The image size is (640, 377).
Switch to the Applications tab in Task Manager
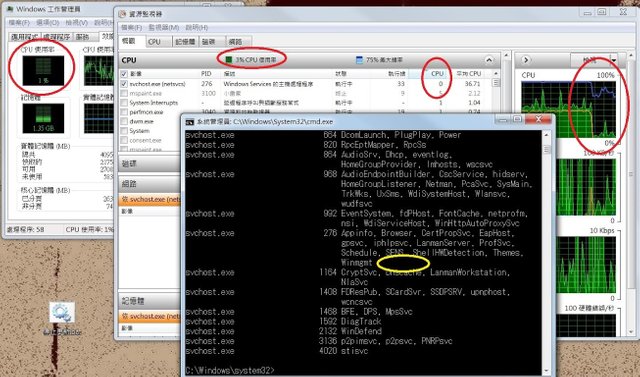coord(25,37)
